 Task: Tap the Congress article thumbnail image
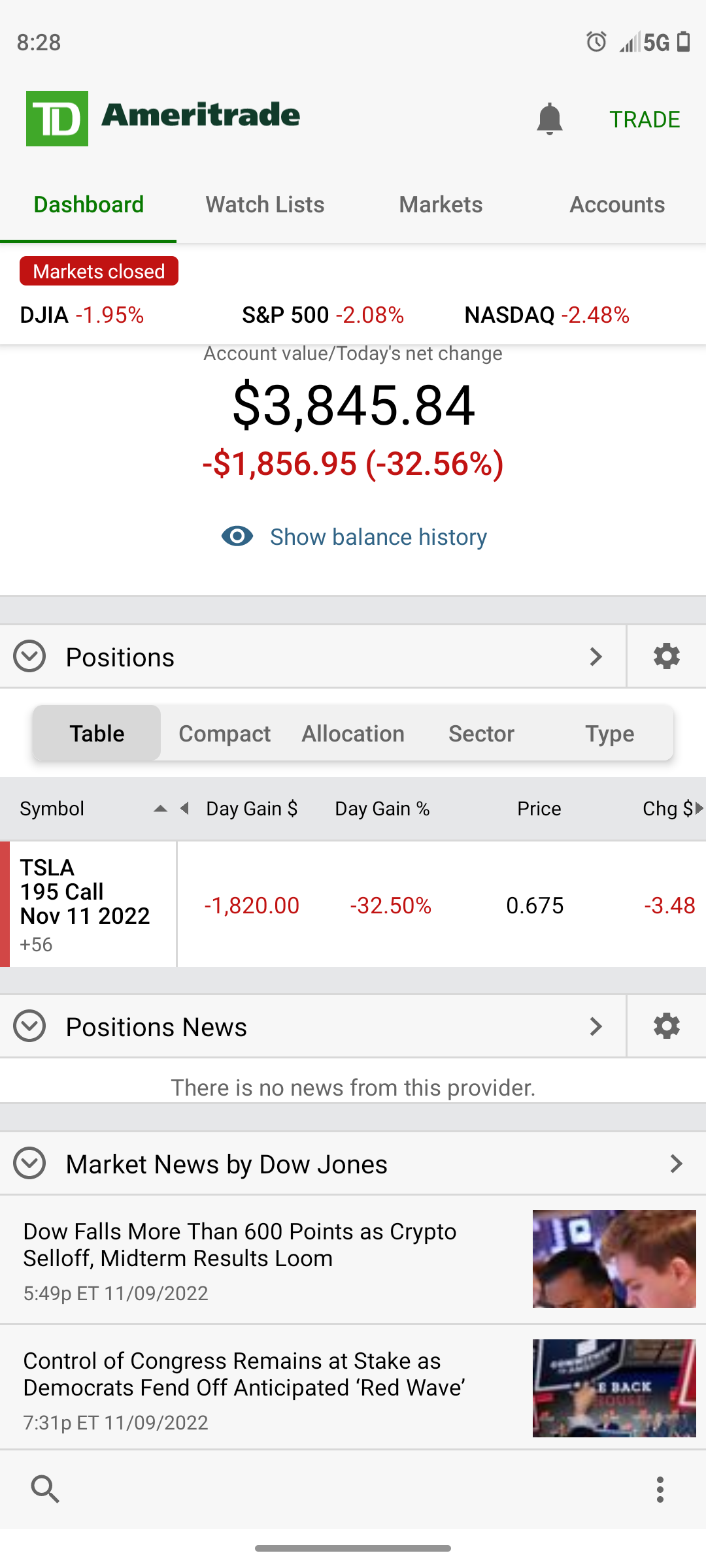[614, 1388]
